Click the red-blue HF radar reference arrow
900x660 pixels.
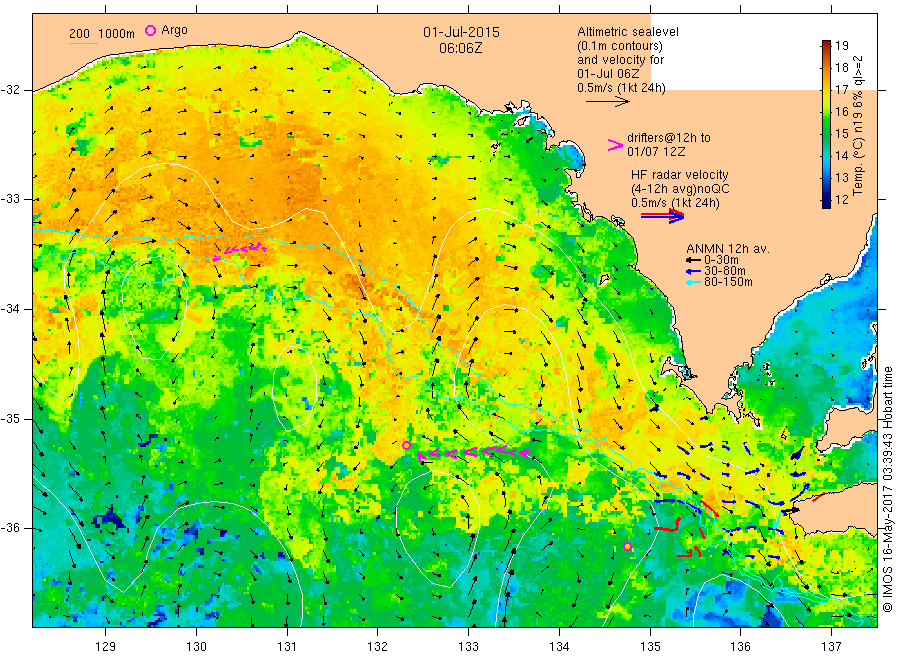(x=662, y=216)
